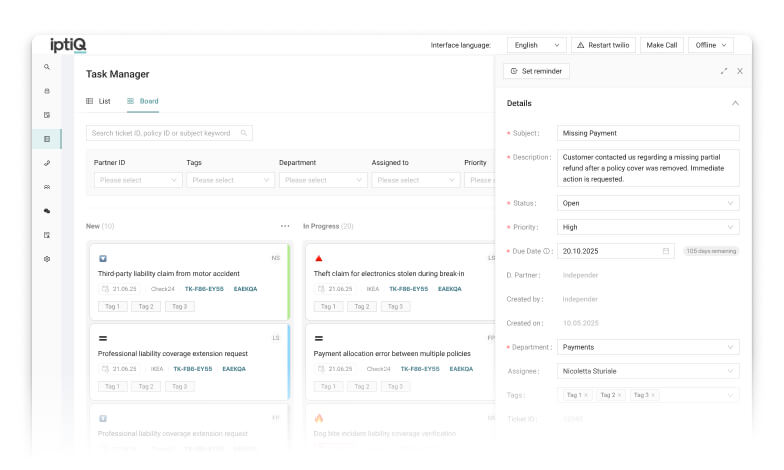Image resolution: width=784 pixels, height=470 pixels.
Task: Switch to the Board tab
Action: (143, 101)
